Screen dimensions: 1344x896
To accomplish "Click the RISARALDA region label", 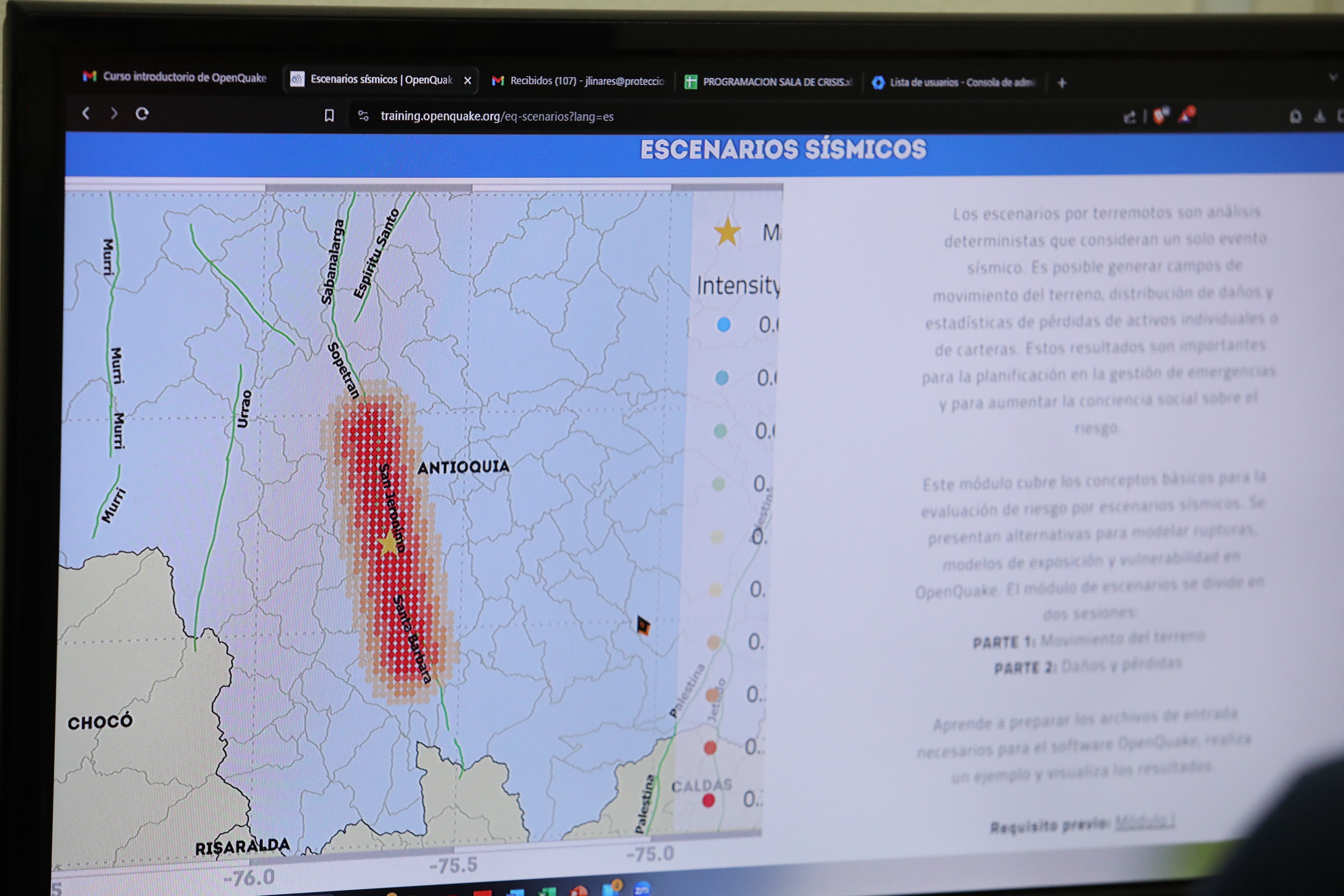I will tap(242, 846).
